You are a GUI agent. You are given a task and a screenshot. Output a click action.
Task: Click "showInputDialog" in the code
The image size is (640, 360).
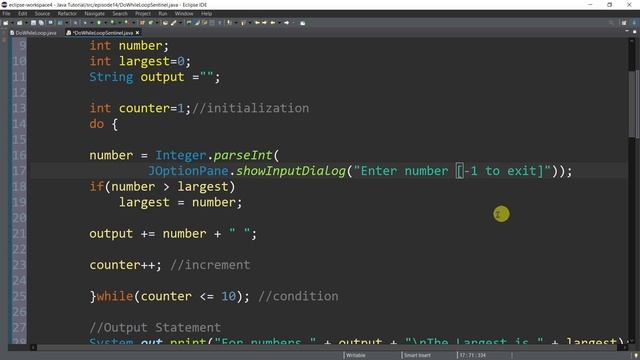coord(291,171)
